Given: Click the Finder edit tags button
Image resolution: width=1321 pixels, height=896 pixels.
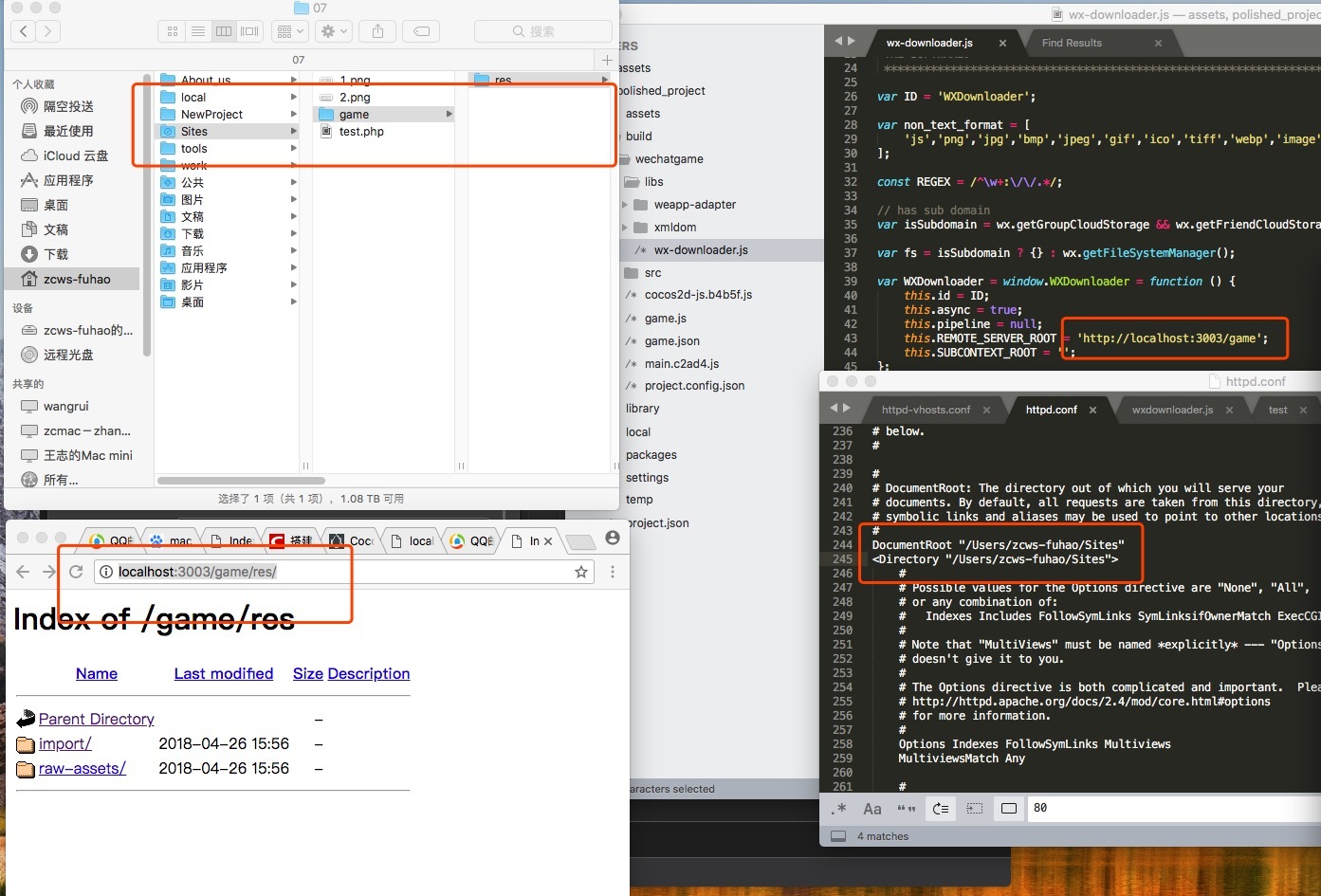Looking at the screenshot, I should [421, 31].
